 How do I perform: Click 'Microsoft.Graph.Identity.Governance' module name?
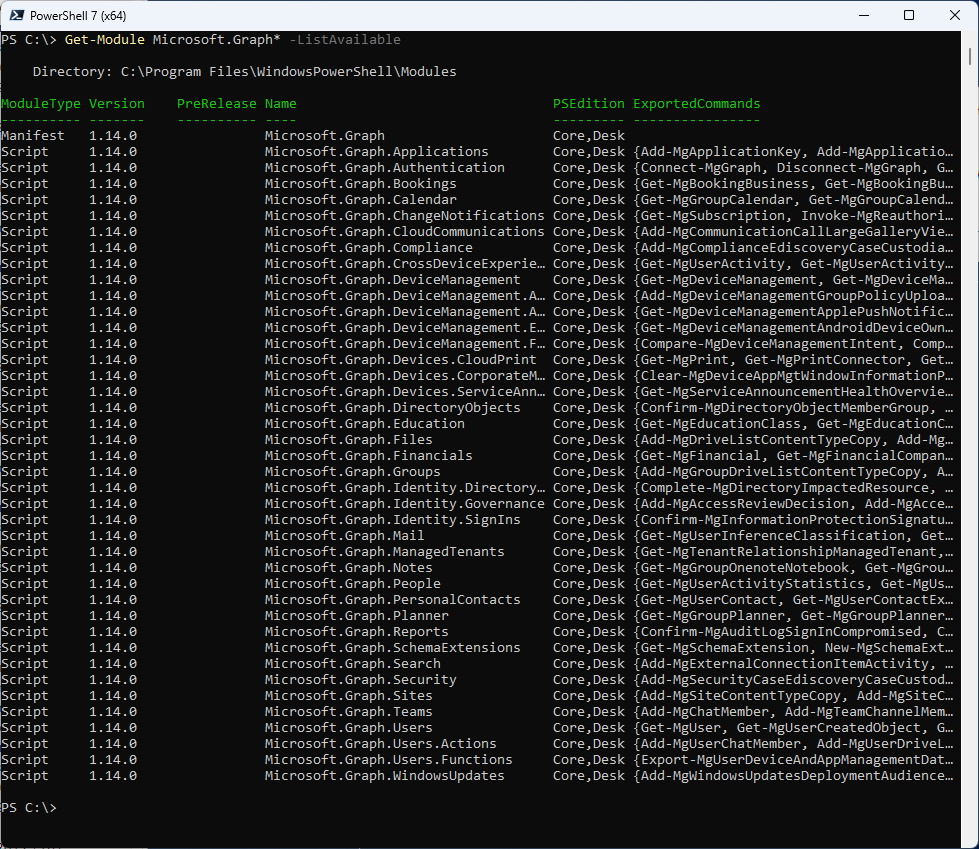tap(405, 504)
